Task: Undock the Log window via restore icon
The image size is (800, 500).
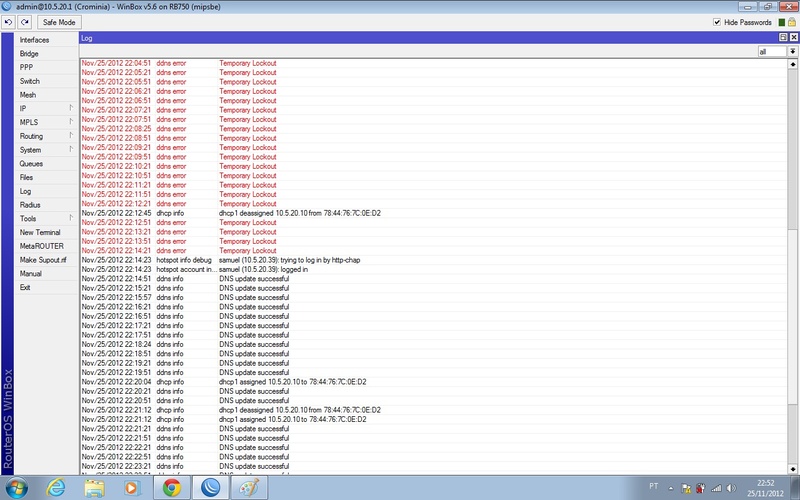Action: (783, 37)
